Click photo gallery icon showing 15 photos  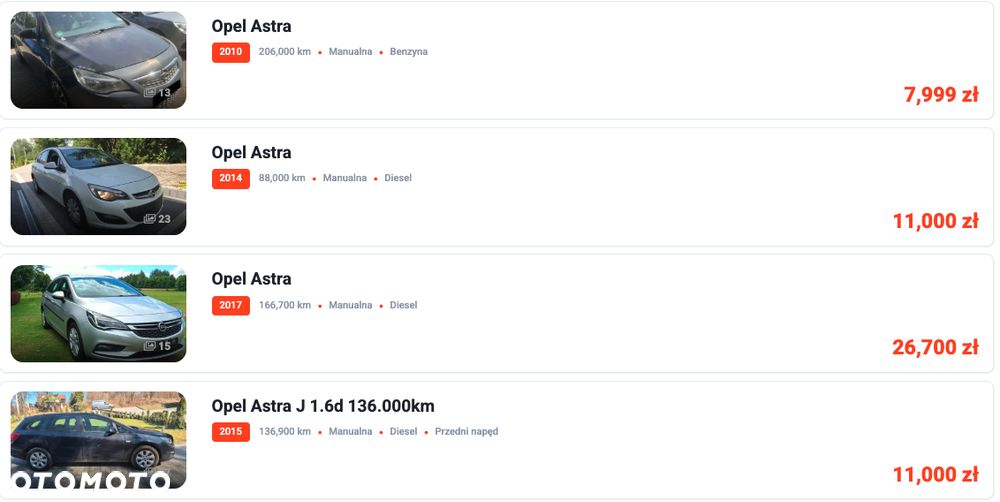tap(157, 346)
